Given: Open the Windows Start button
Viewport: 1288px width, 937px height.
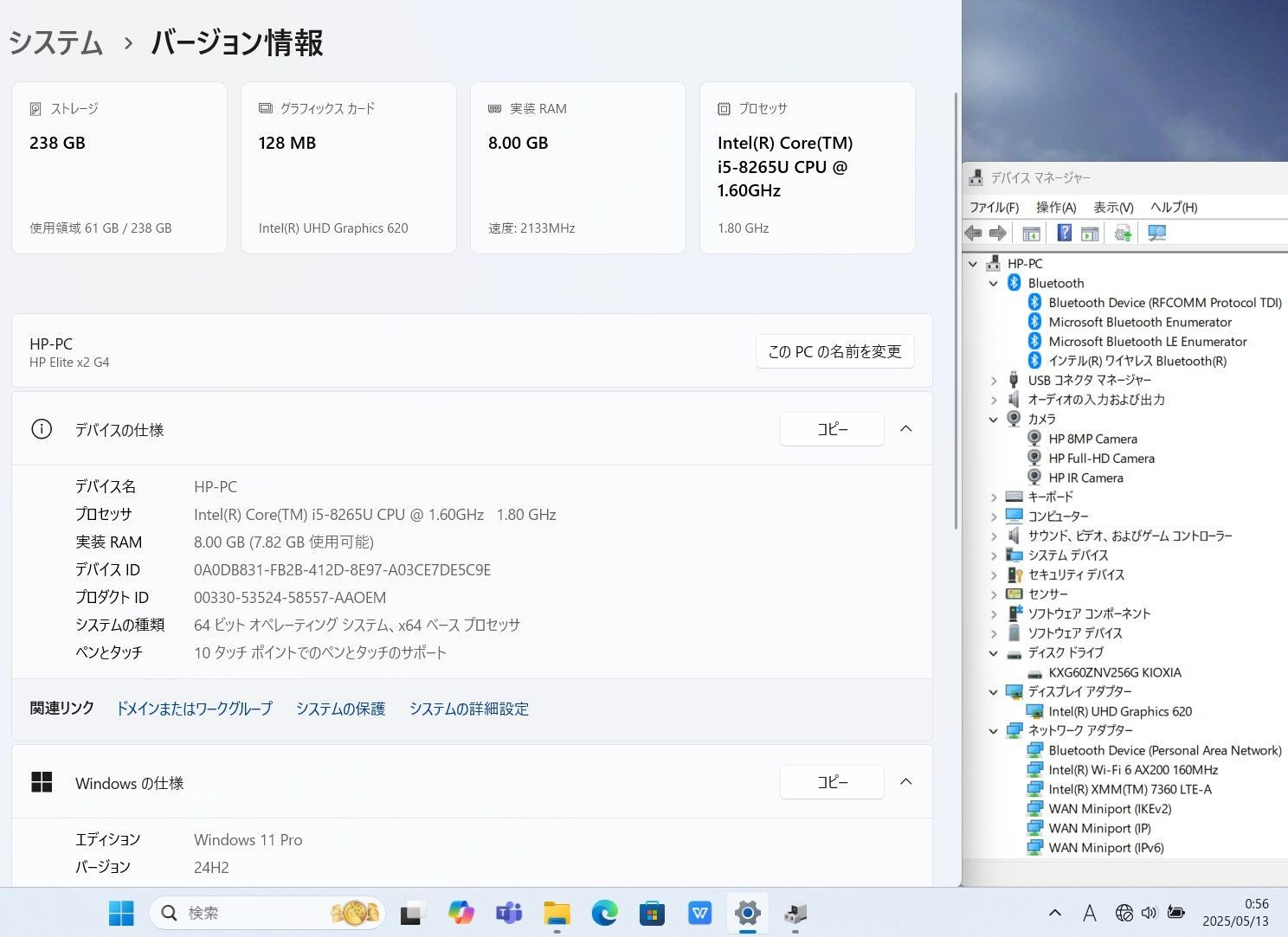Looking at the screenshot, I should [x=121, y=913].
